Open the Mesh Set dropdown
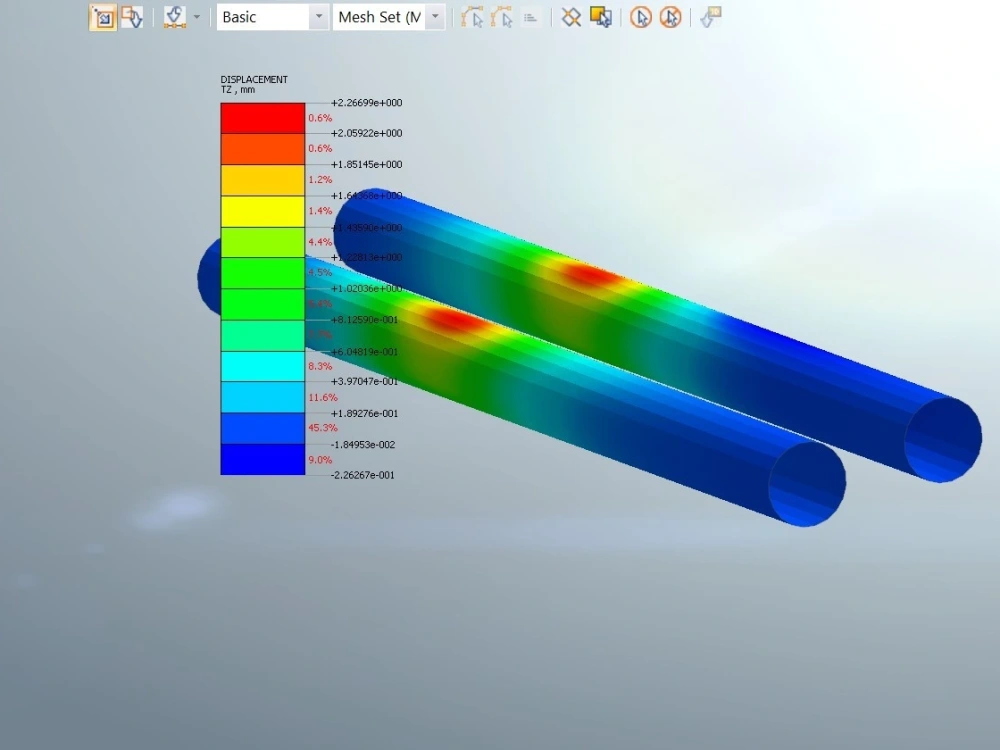Viewport: 1000px width, 750px height. point(434,17)
